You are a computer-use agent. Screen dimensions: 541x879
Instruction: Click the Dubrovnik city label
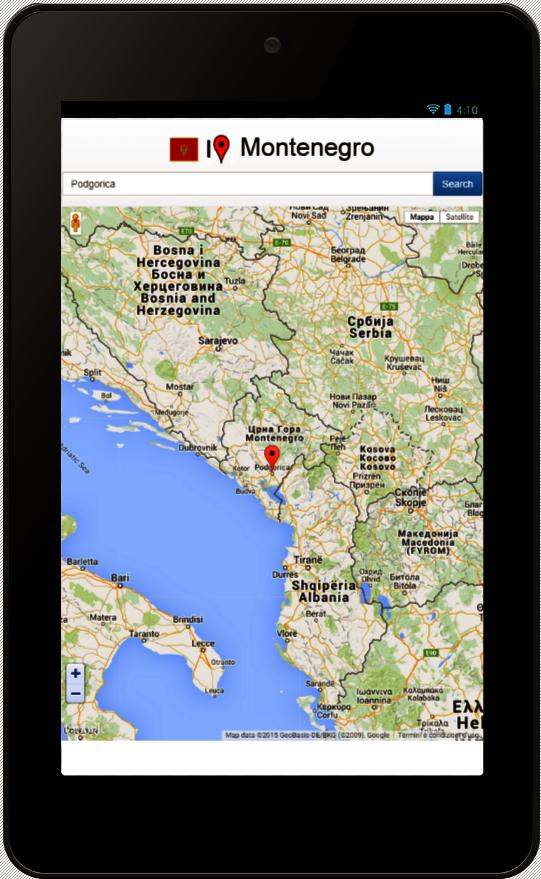click(x=197, y=447)
